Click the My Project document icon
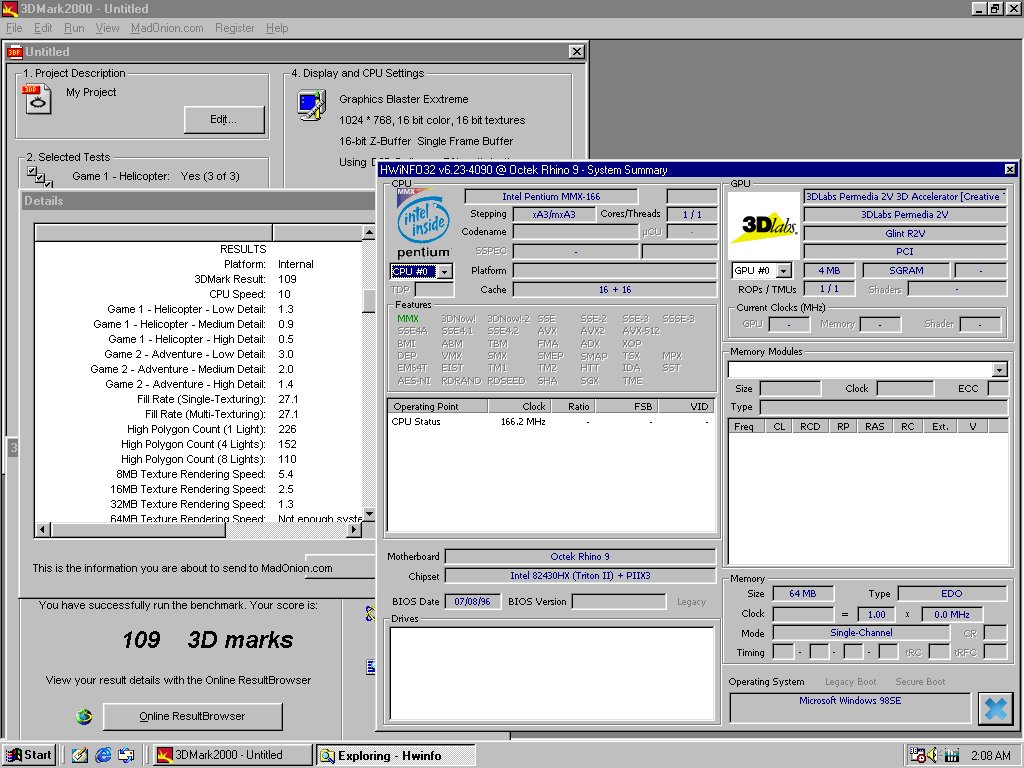 [37, 99]
